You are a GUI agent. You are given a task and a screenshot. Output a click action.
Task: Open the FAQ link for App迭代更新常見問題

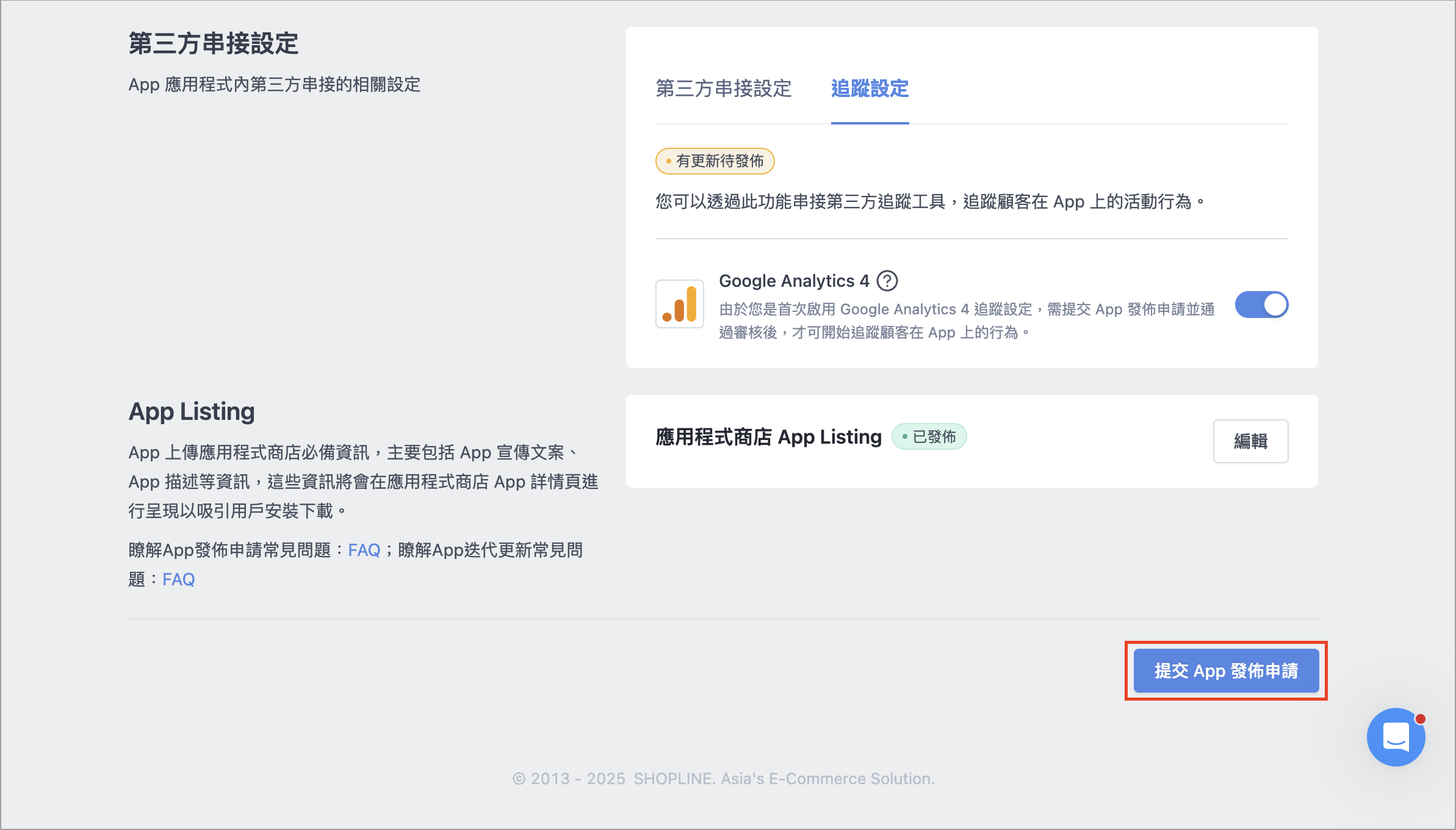click(x=178, y=580)
